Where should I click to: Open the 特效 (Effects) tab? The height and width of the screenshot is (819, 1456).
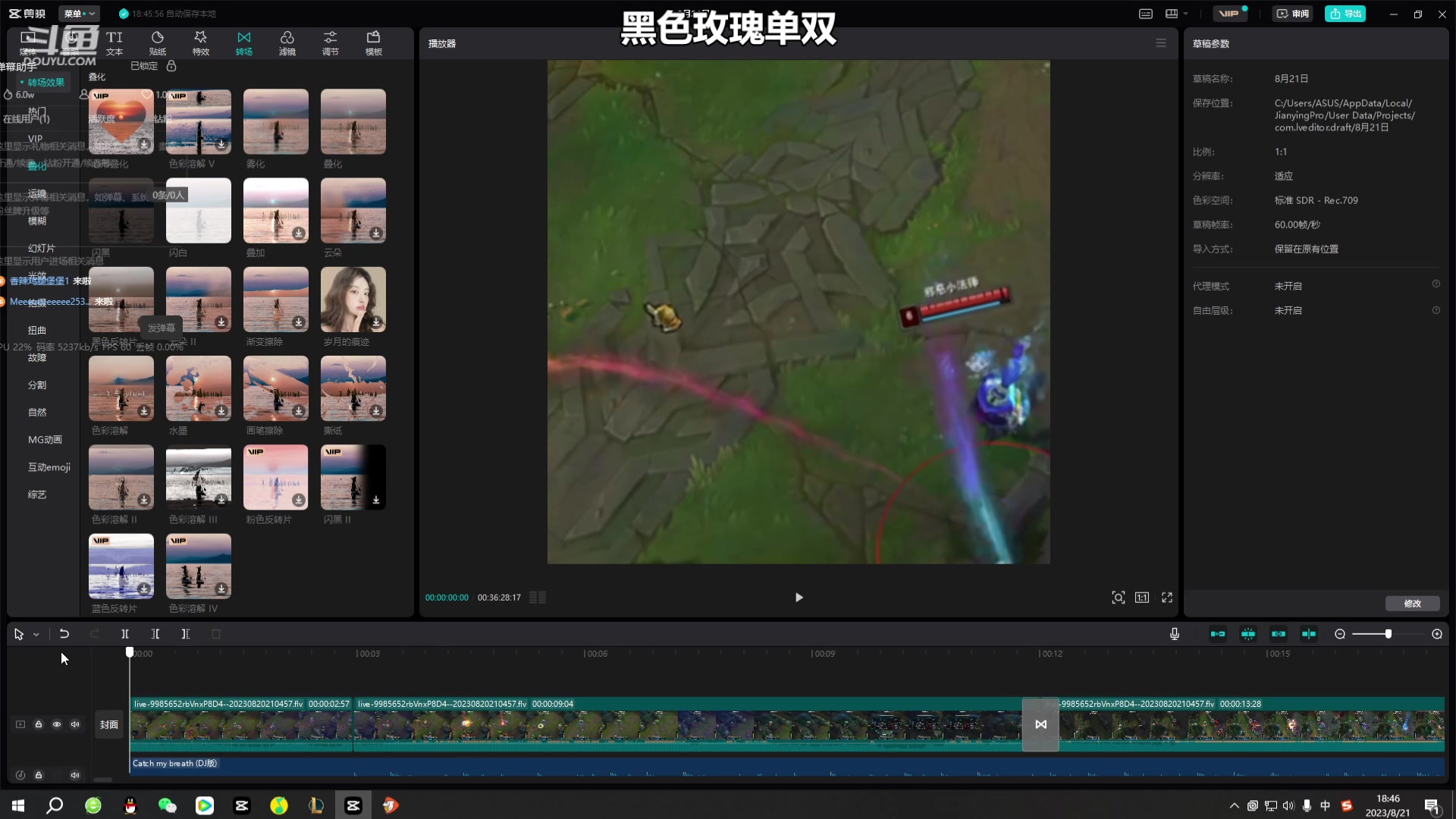click(x=201, y=43)
